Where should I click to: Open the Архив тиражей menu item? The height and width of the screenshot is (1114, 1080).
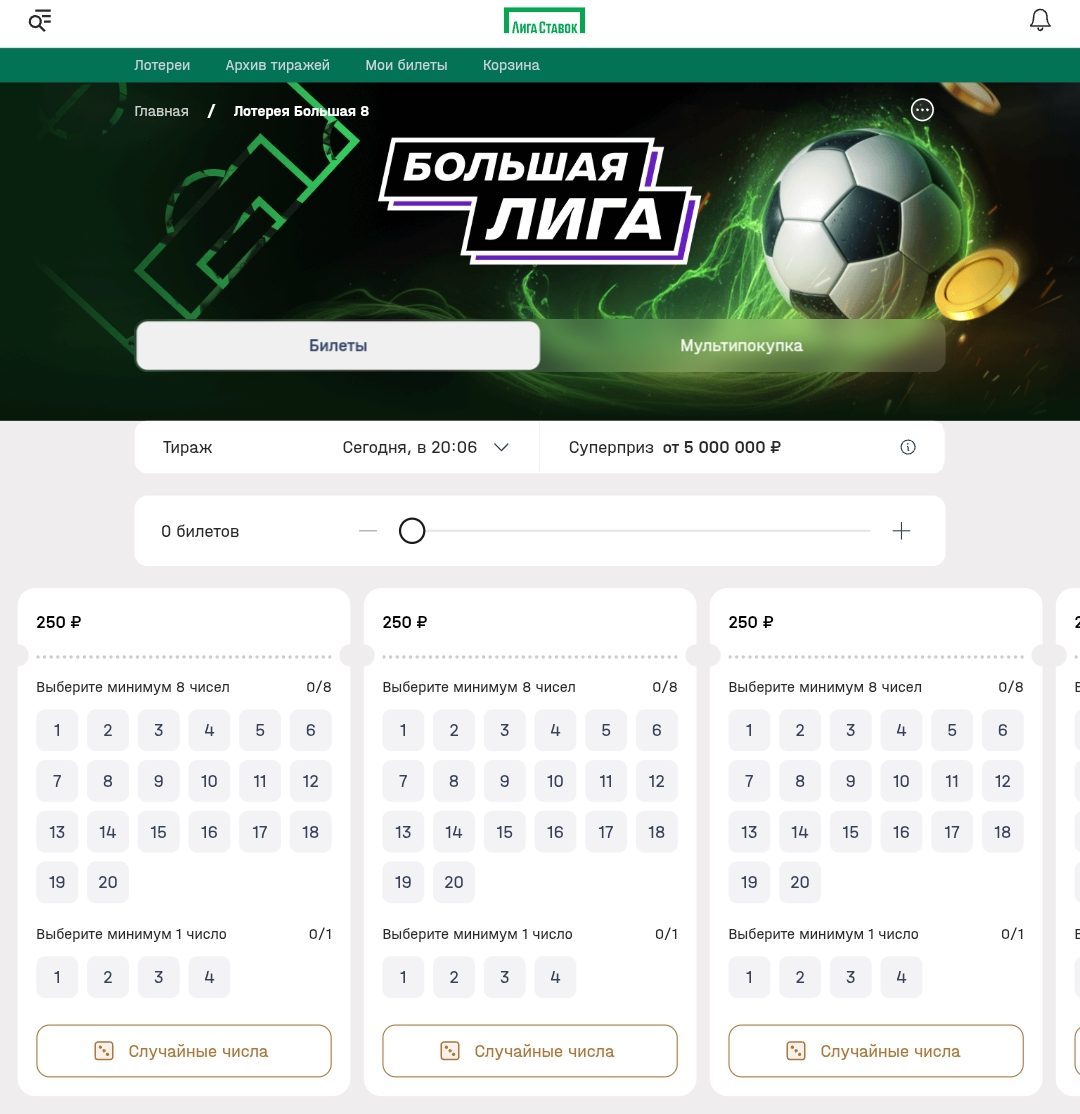coord(277,65)
